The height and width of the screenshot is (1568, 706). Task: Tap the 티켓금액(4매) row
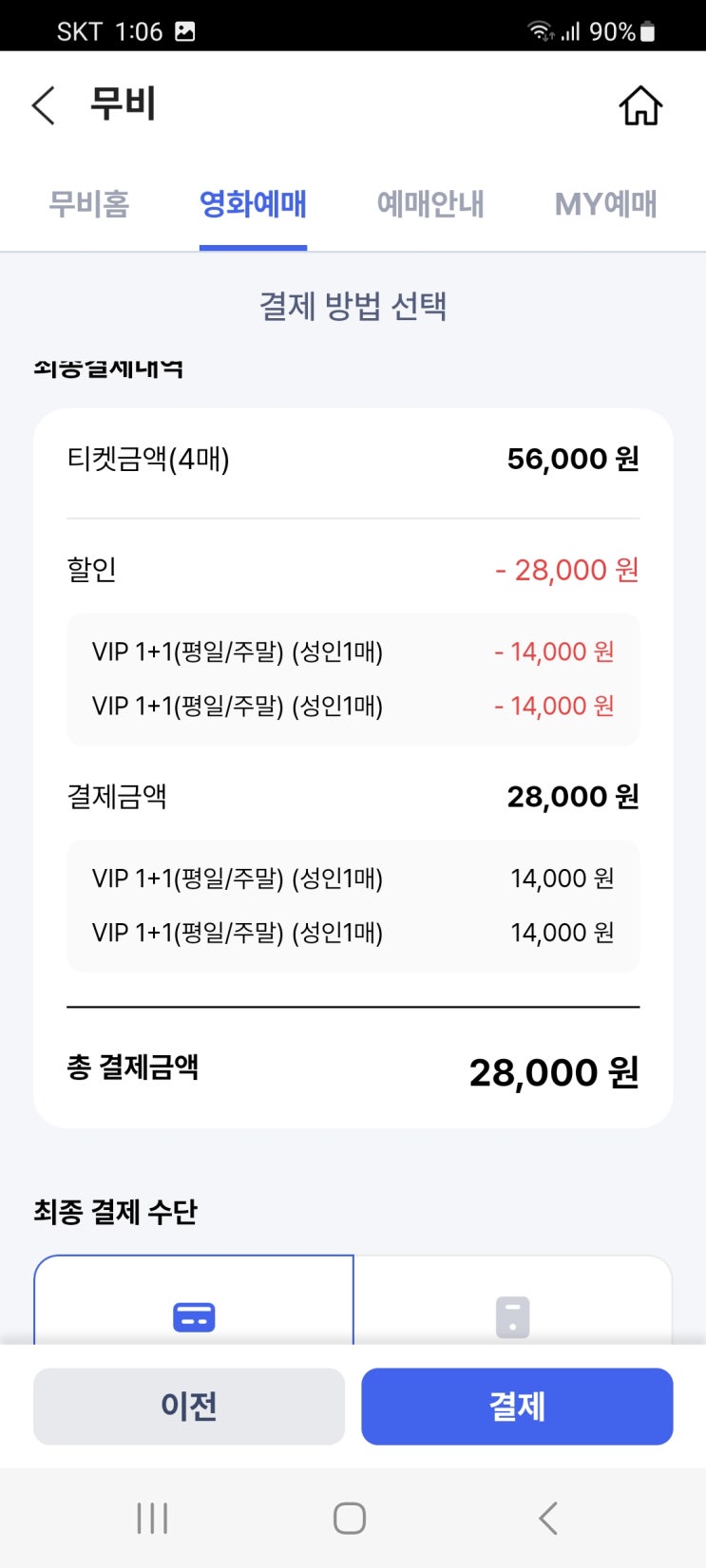pos(353,459)
